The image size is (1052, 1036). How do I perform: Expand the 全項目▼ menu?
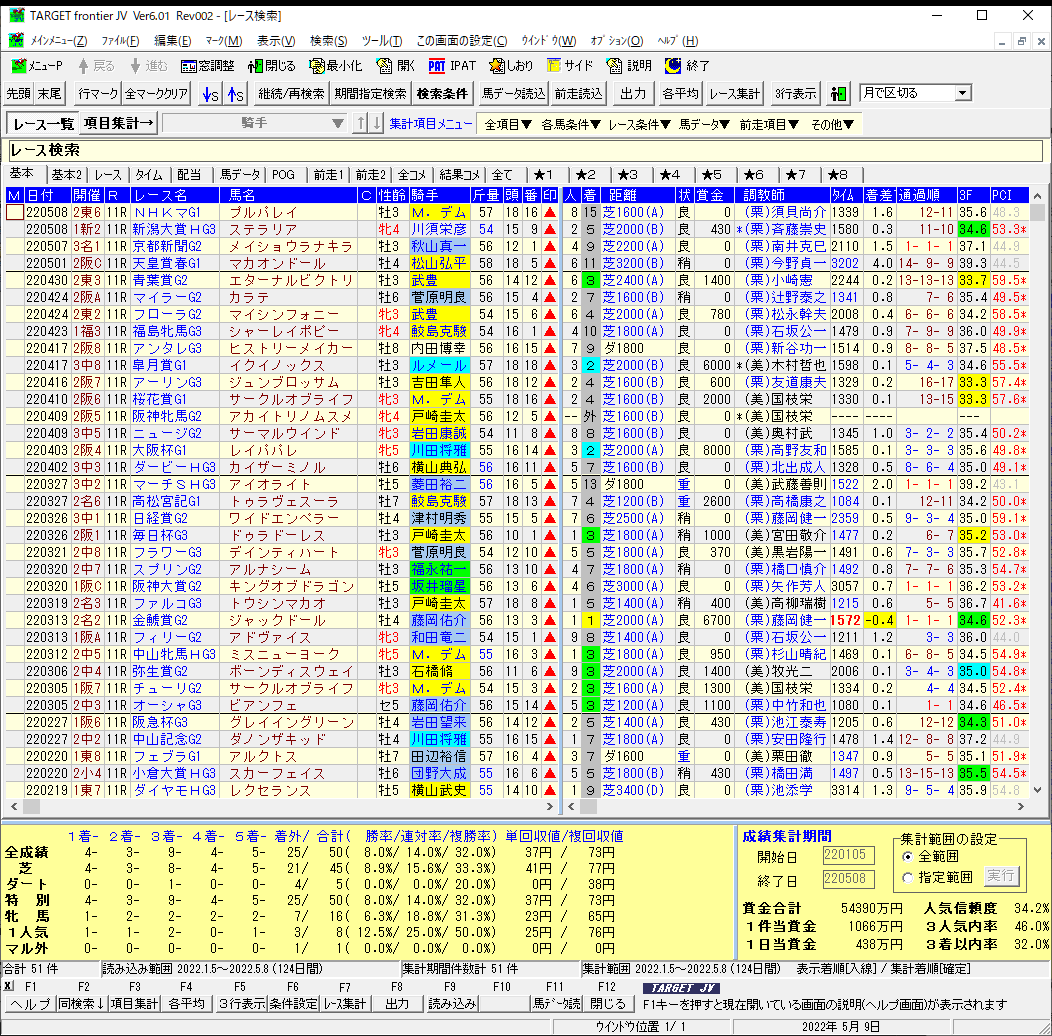(x=508, y=124)
